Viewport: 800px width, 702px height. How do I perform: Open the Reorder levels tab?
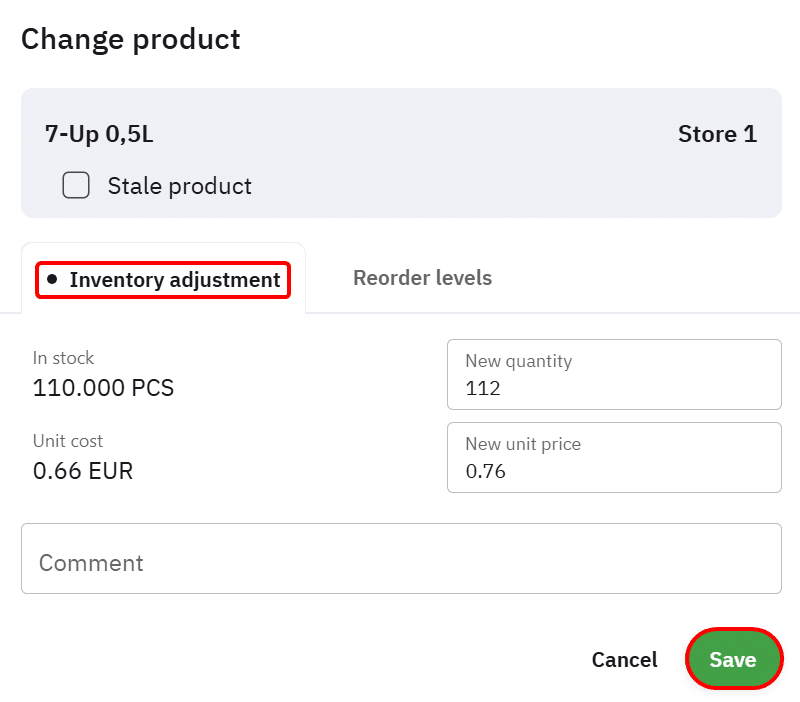[x=422, y=278]
